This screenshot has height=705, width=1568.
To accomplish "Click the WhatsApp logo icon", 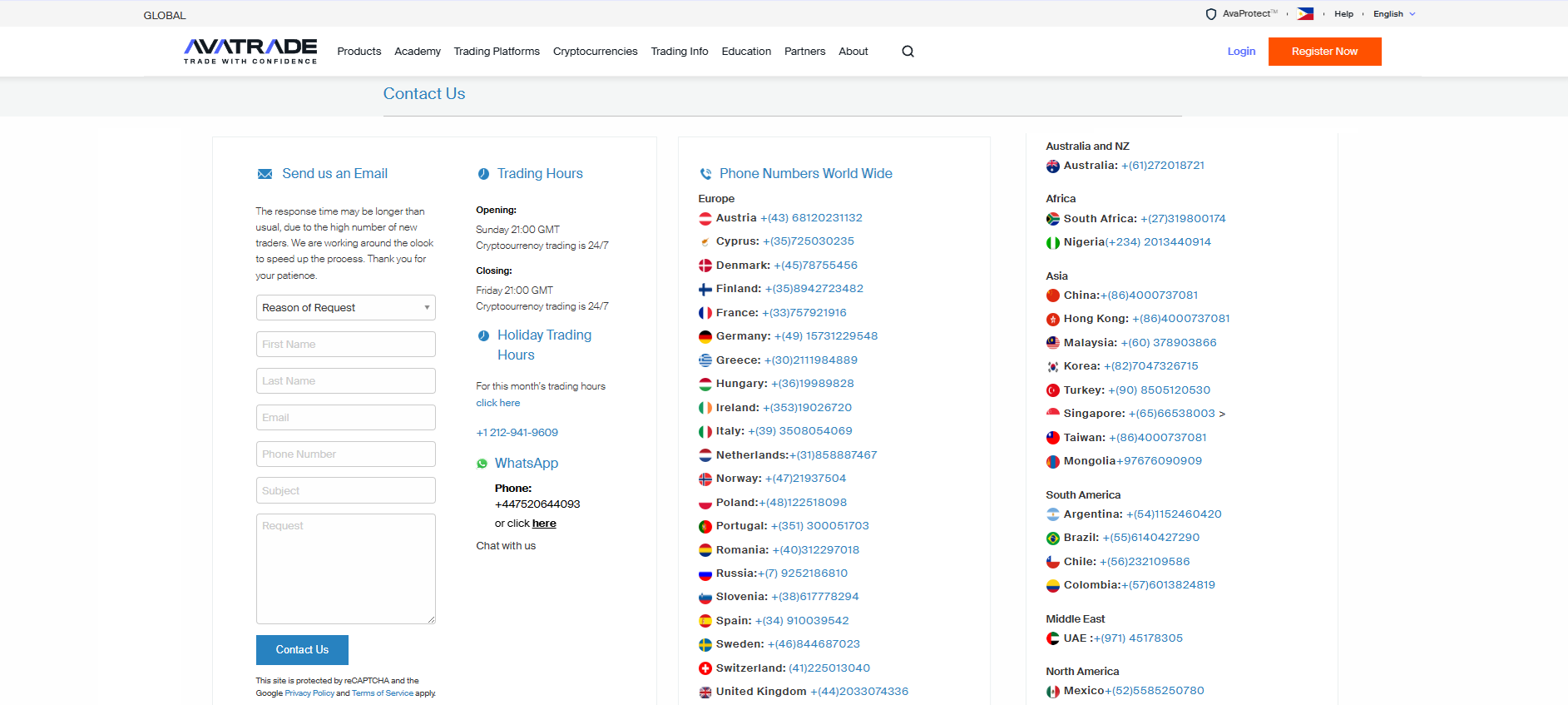I will pyautogui.click(x=482, y=464).
